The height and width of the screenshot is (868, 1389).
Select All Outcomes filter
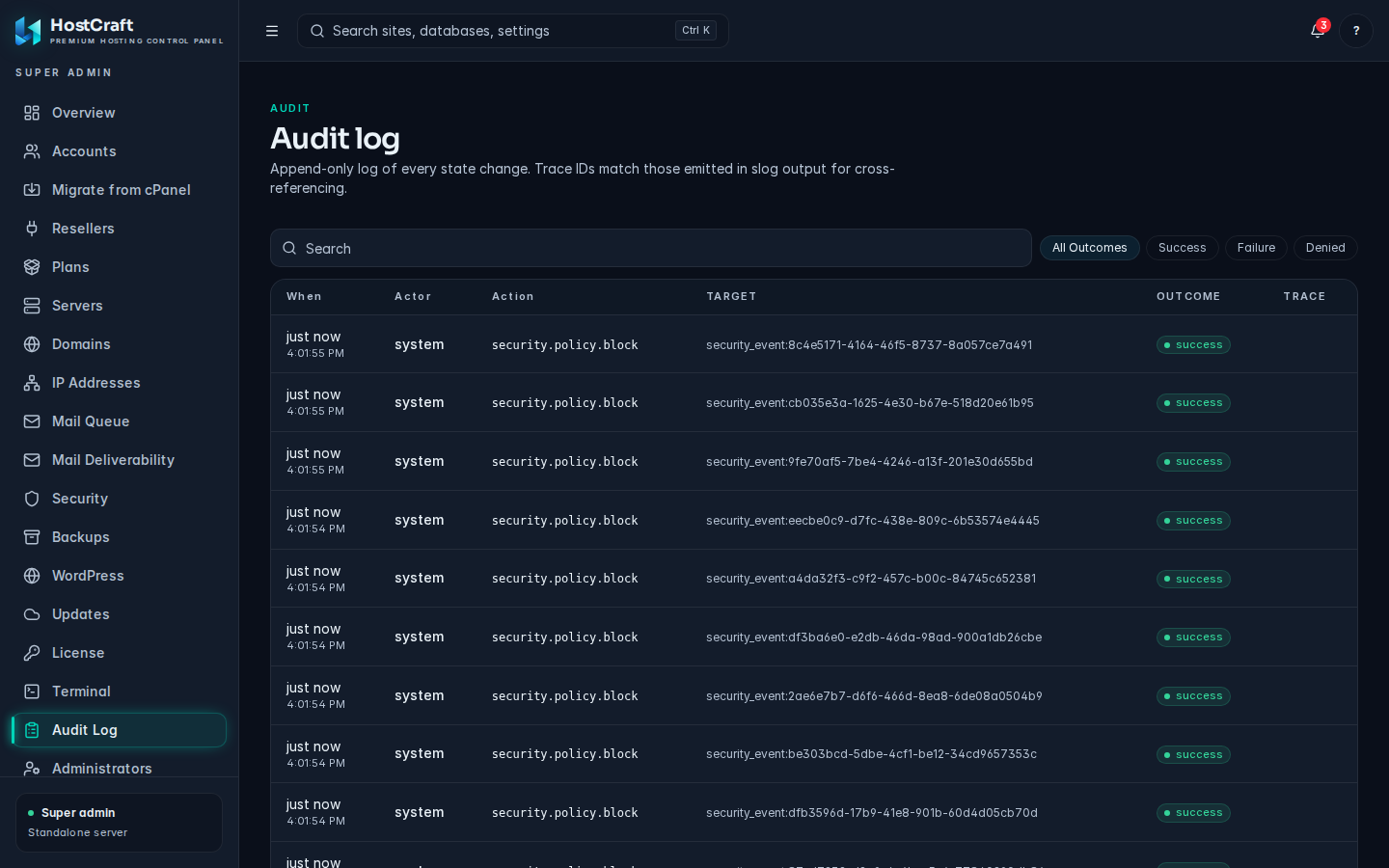click(x=1089, y=248)
